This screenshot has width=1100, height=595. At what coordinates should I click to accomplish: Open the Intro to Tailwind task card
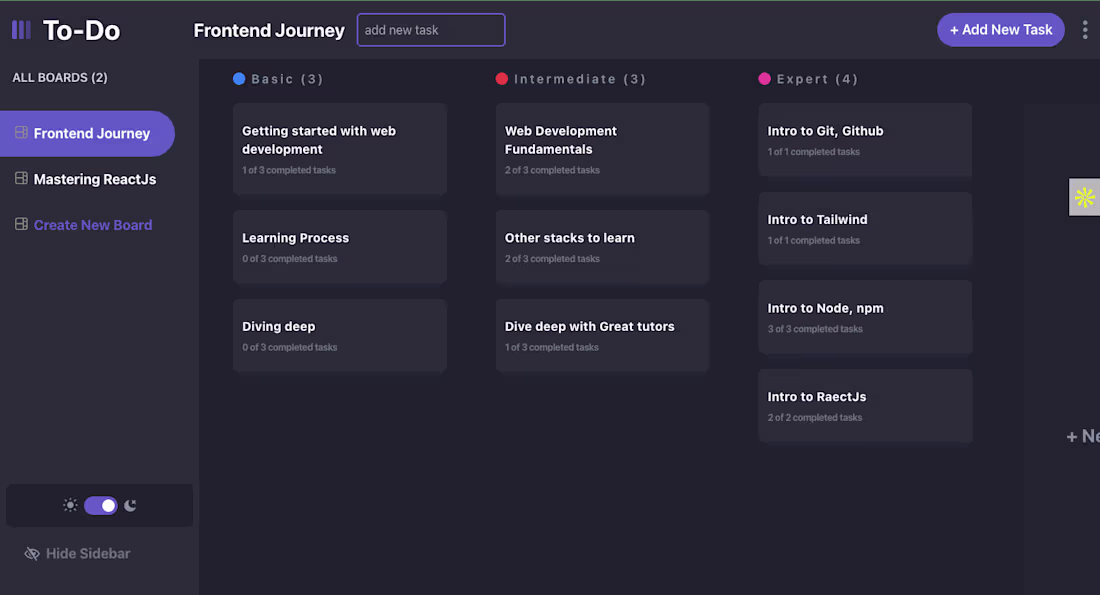[x=865, y=228]
